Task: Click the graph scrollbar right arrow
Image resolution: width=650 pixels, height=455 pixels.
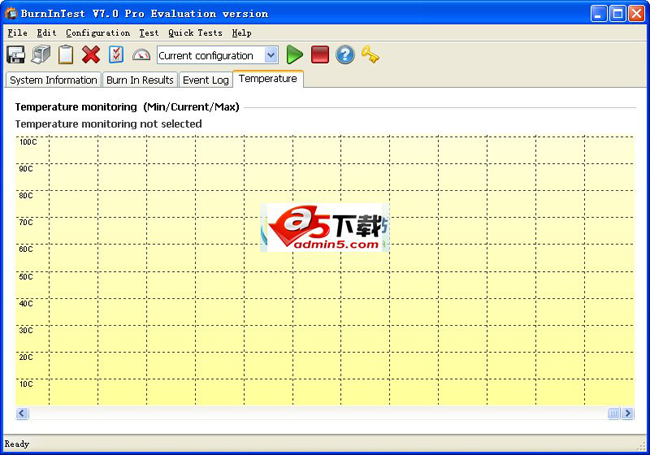Action: coord(628,413)
